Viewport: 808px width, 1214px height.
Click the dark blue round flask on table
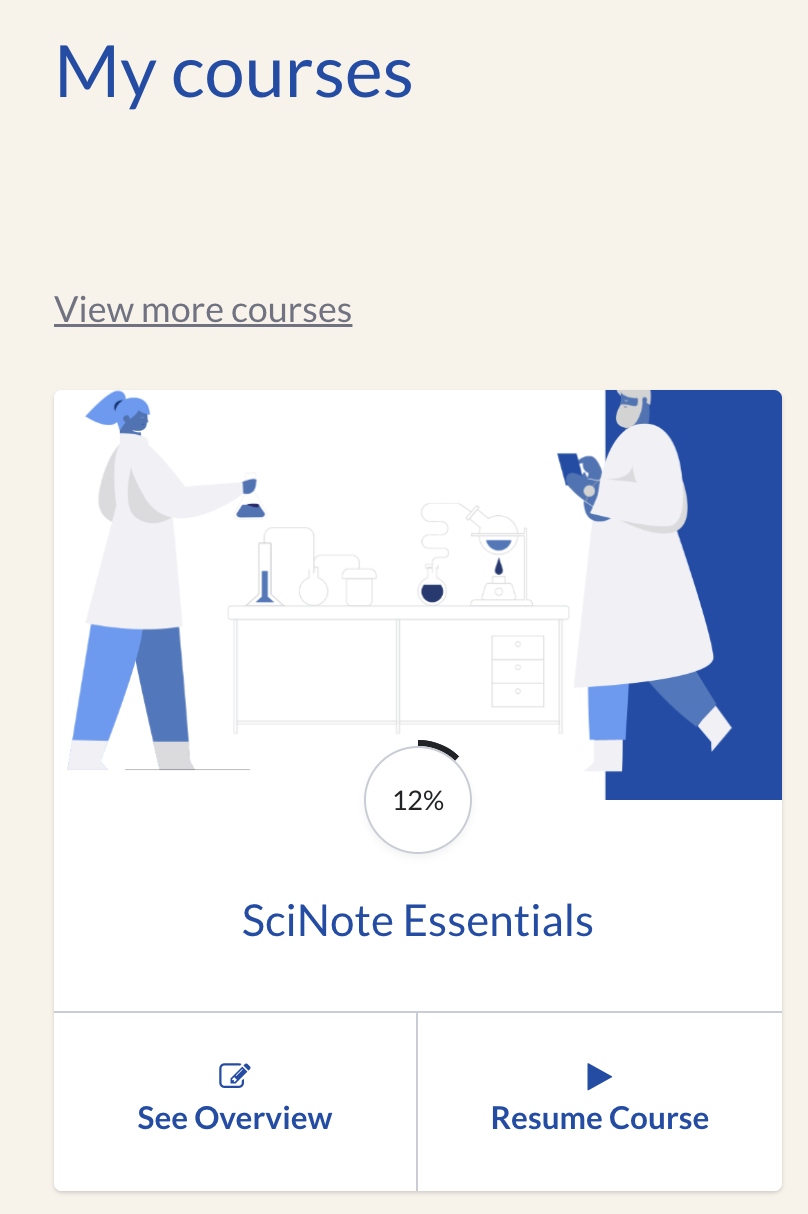[432, 588]
